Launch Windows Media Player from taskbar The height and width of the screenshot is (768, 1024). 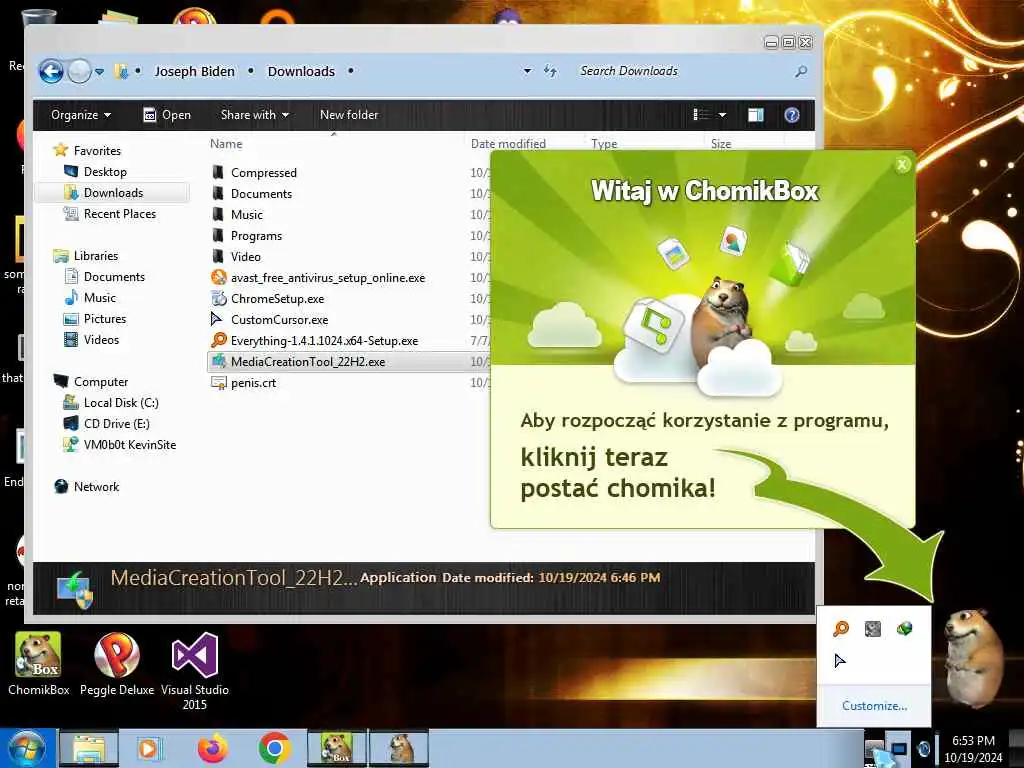tap(148, 748)
